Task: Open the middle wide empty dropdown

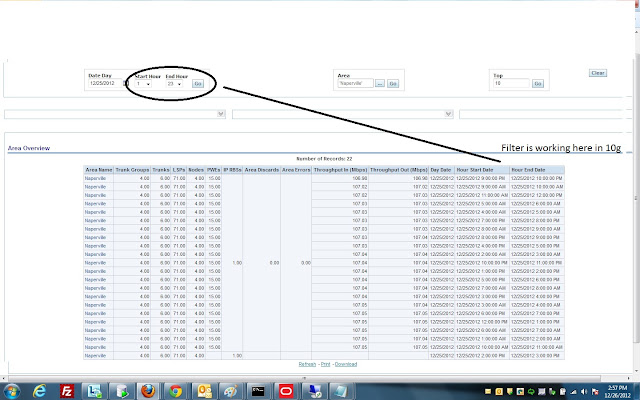Action: (x=342, y=114)
